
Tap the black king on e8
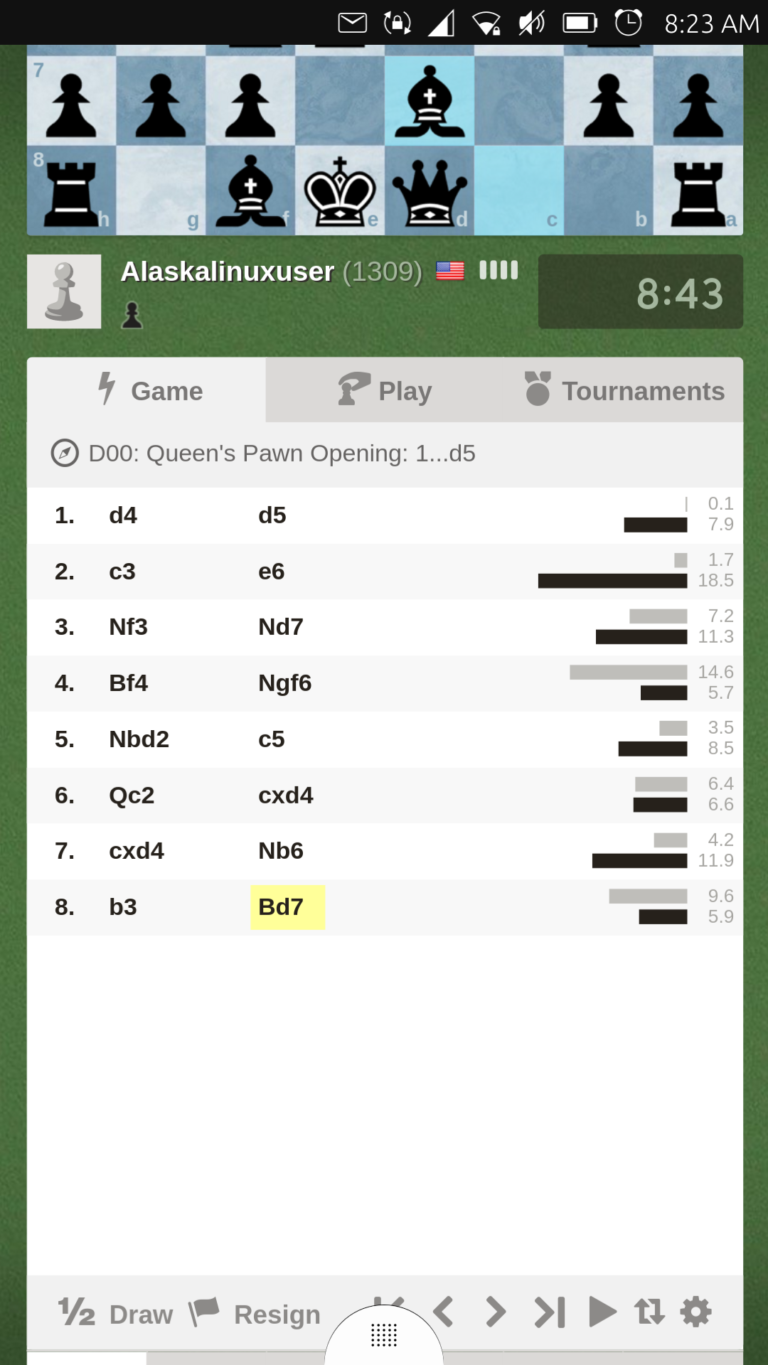340,191
